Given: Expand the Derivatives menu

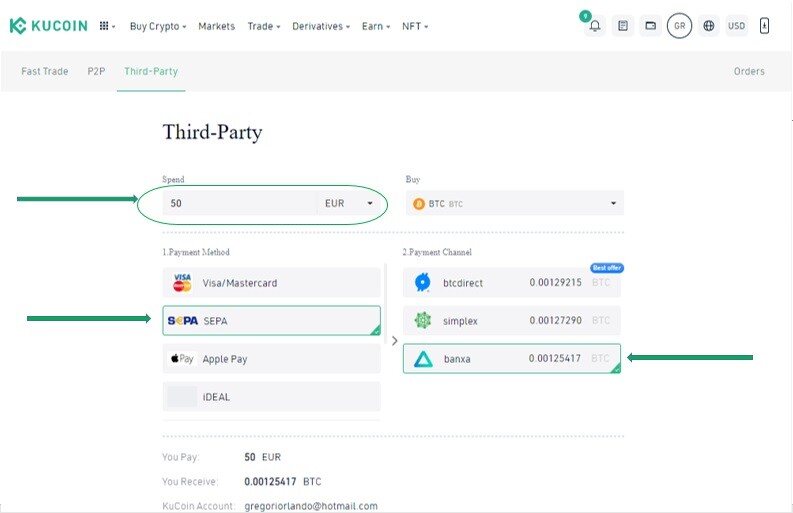Looking at the screenshot, I should click(x=321, y=26).
